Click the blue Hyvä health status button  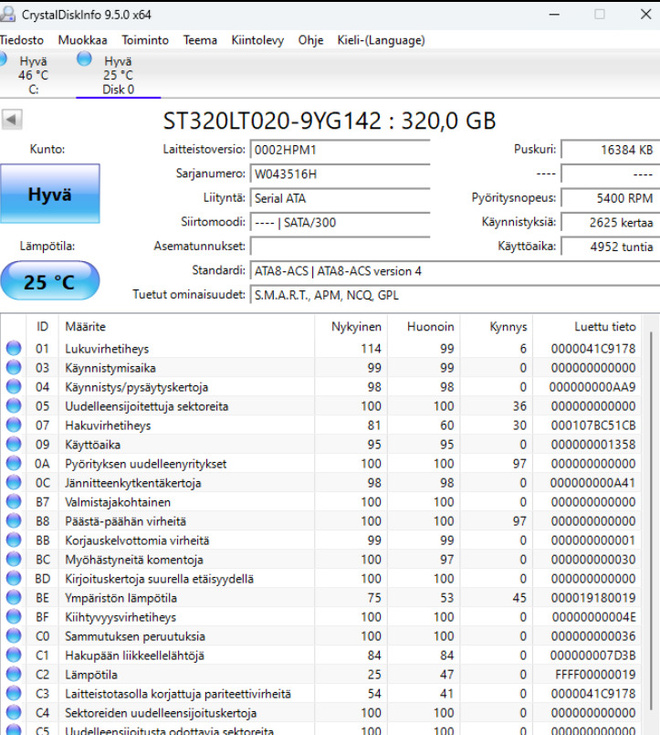coord(50,194)
